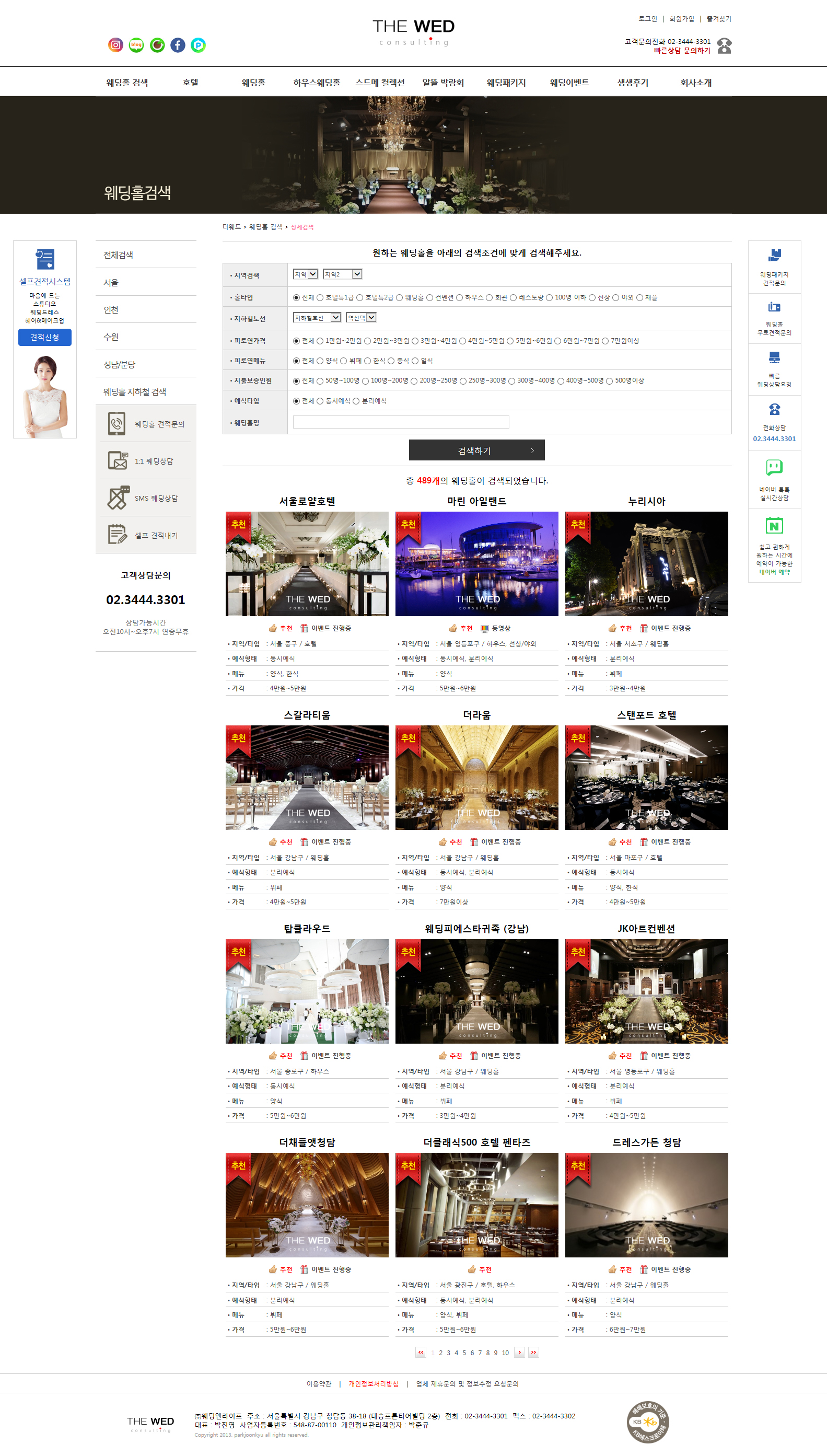Select 분리예식 ceremony type radio

click(x=356, y=401)
